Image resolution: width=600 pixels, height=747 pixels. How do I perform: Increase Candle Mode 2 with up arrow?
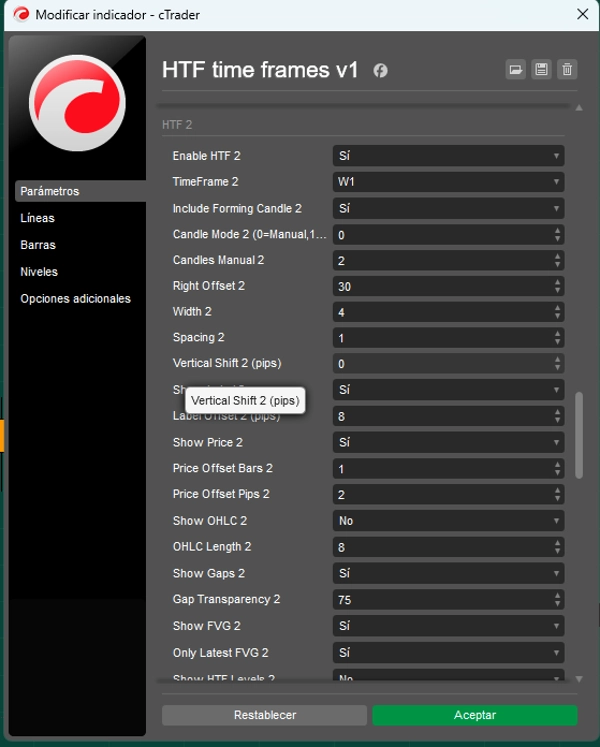pyautogui.click(x=558, y=231)
